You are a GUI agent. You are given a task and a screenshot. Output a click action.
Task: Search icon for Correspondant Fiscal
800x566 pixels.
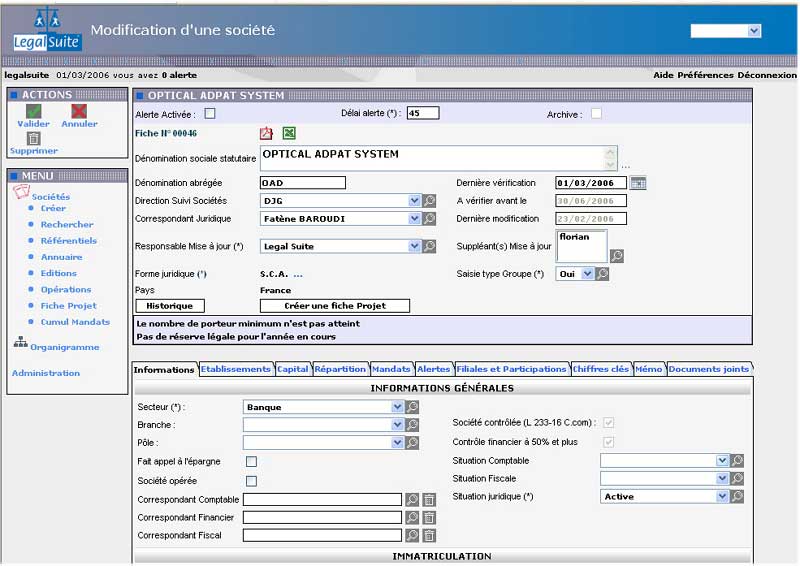click(412, 535)
